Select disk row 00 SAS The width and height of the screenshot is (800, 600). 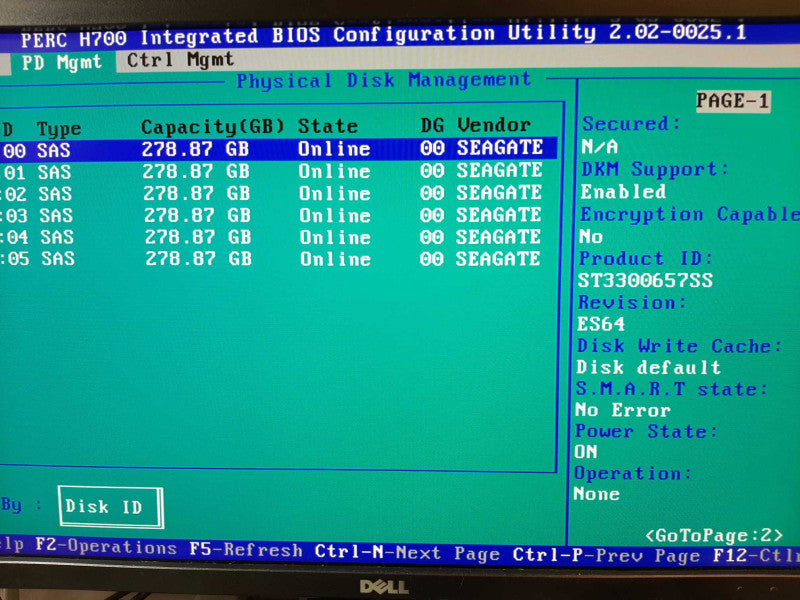click(278, 149)
